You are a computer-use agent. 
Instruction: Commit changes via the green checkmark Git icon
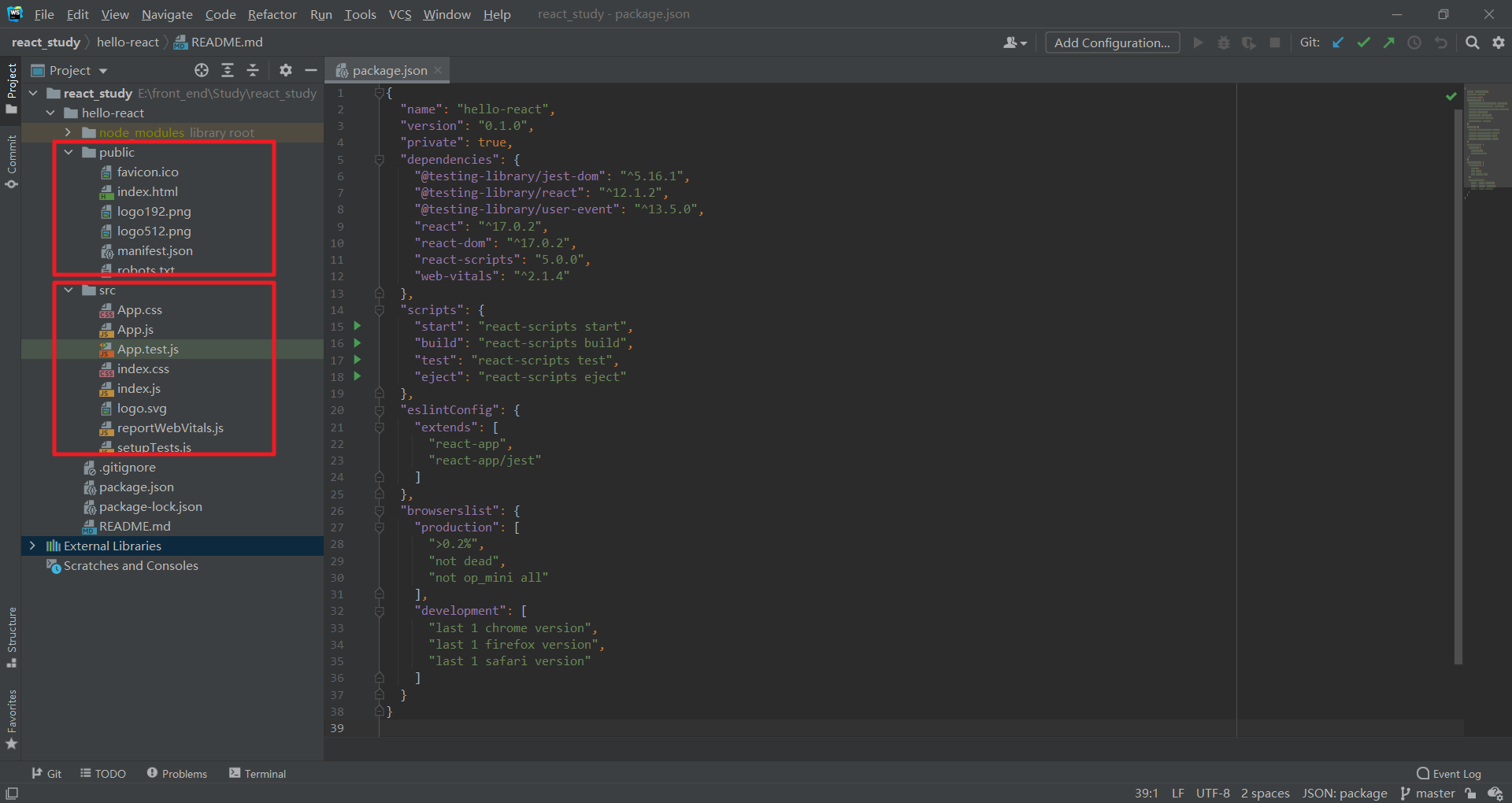1363,42
